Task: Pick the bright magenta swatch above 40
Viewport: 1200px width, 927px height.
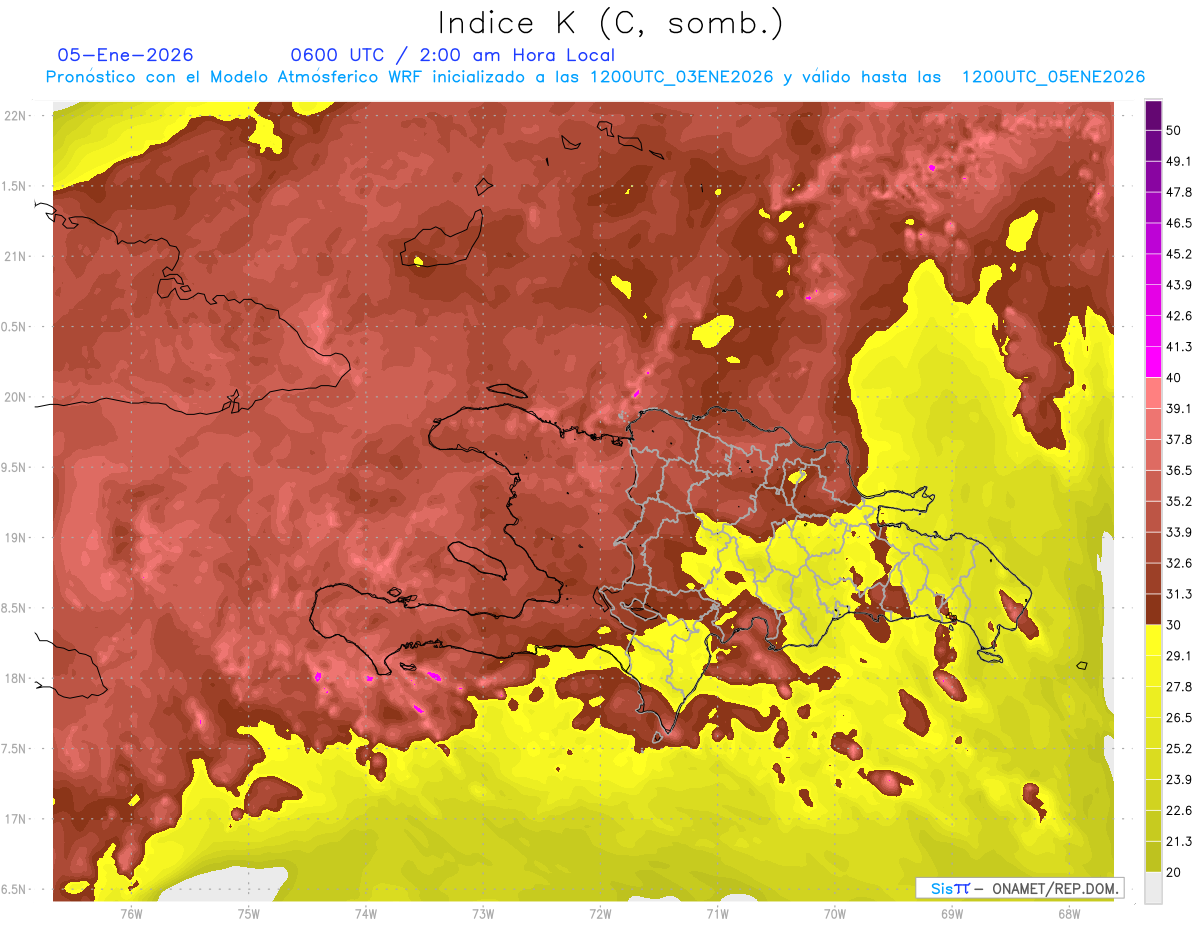Action: tap(1153, 361)
